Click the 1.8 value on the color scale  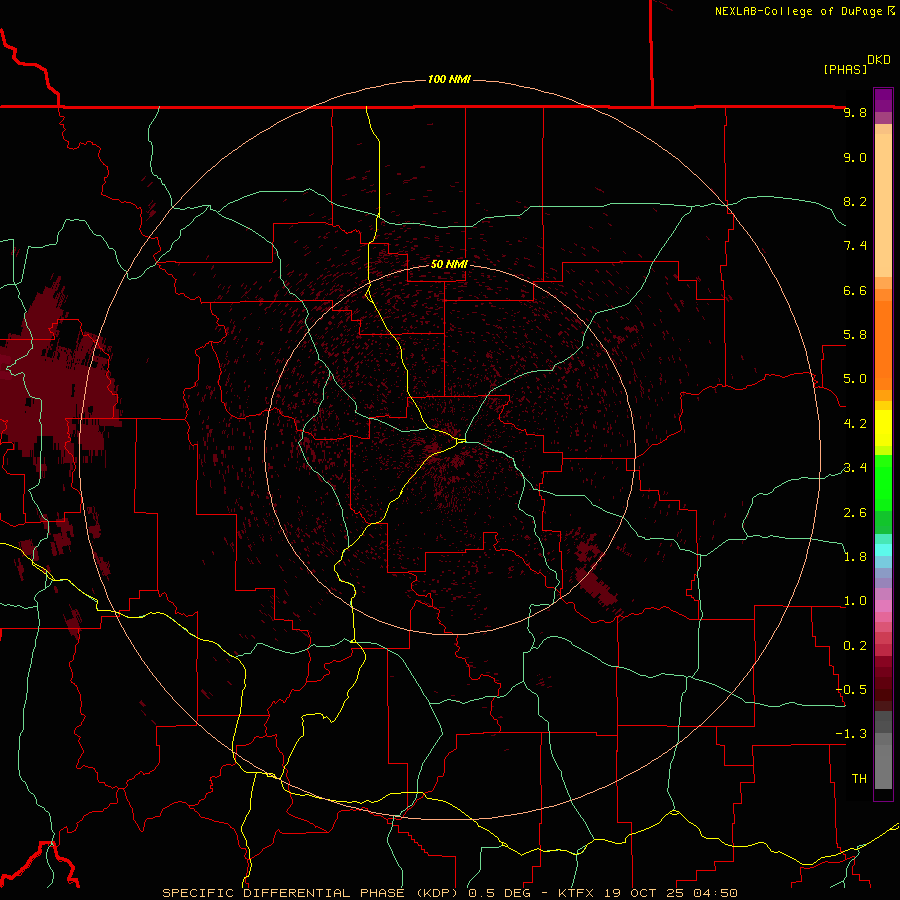click(855, 557)
